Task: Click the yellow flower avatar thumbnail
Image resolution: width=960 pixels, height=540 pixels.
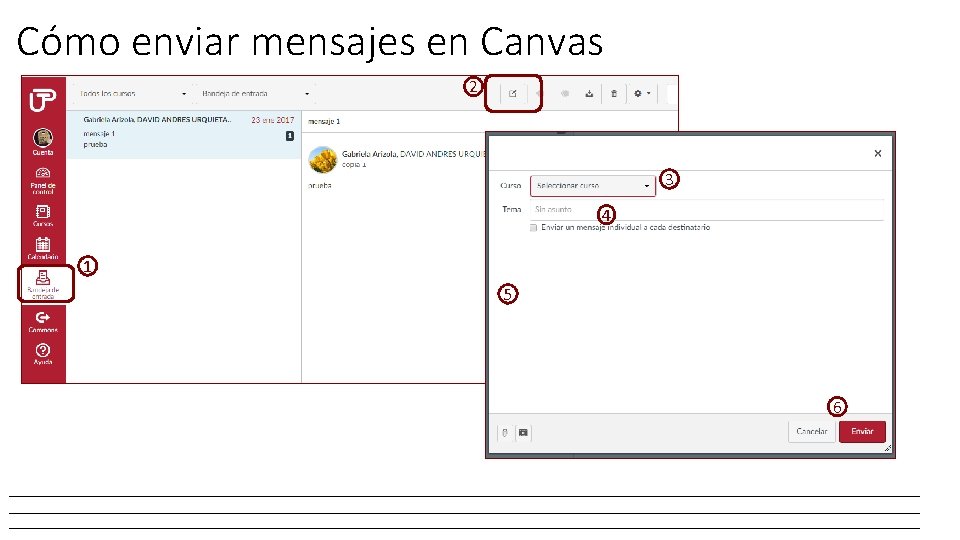Action: pos(323,160)
